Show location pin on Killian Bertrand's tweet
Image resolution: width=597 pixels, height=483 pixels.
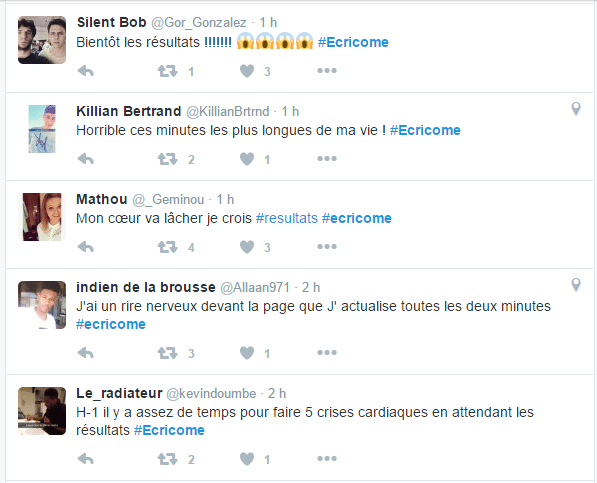click(576, 109)
